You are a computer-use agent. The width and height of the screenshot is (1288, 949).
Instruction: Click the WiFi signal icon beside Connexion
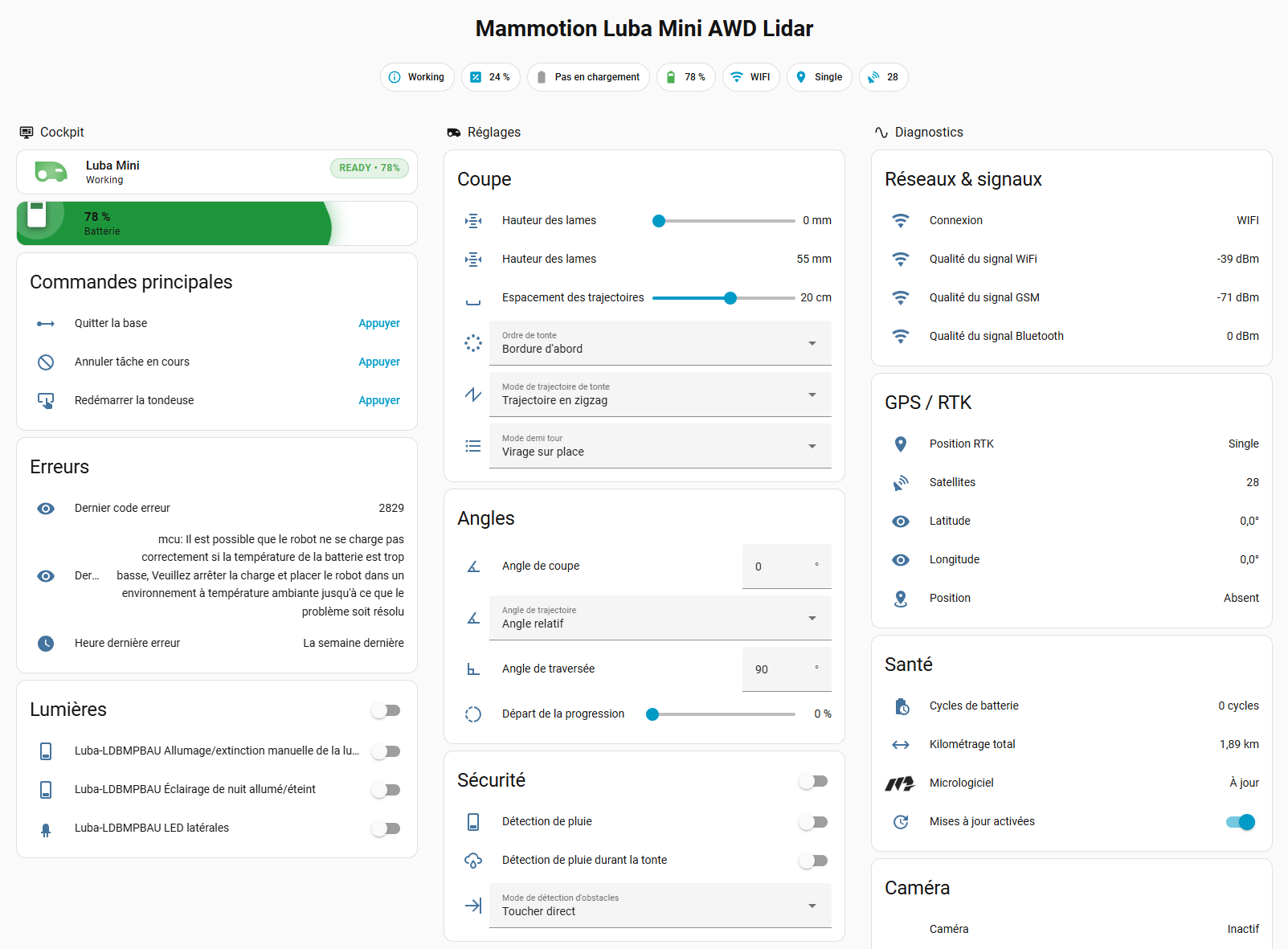click(901, 220)
